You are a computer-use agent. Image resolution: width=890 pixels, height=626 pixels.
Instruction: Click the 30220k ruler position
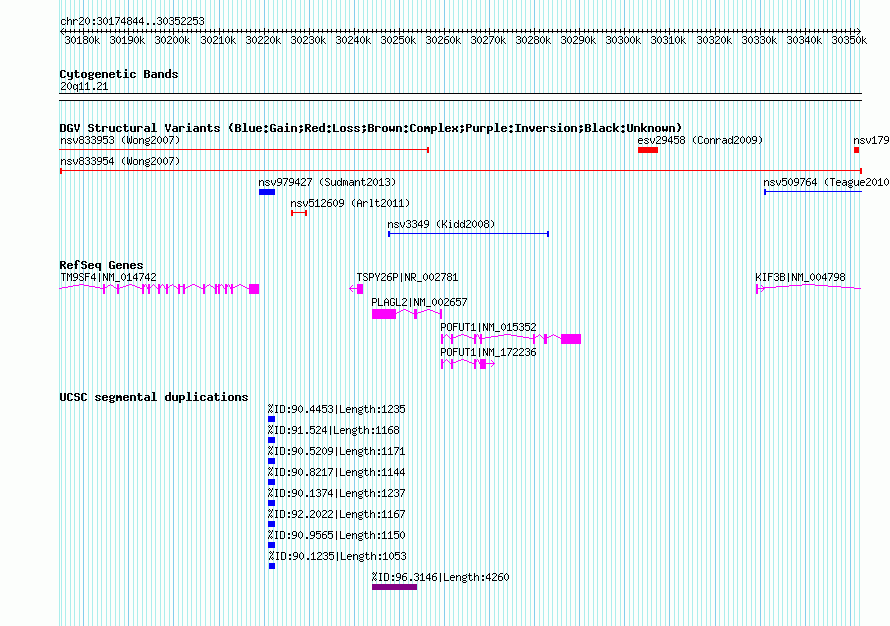[x=263, y=40]
